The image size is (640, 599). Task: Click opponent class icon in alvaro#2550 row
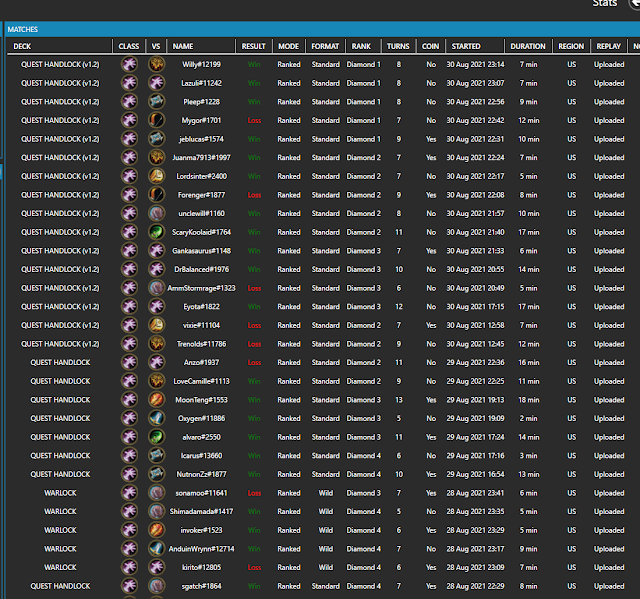[x=156, y=437]
